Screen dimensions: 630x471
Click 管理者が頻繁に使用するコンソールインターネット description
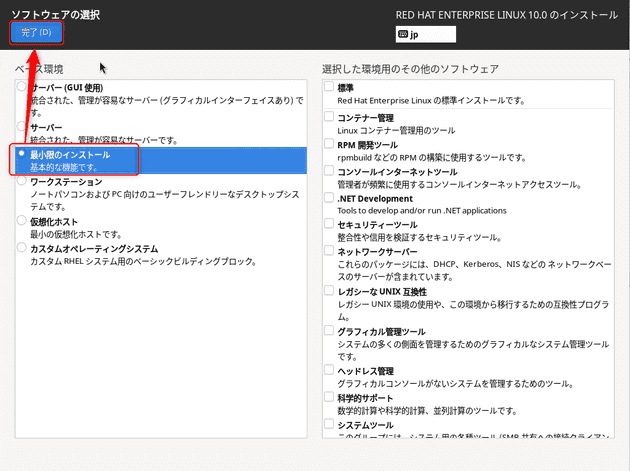(460, 184)
